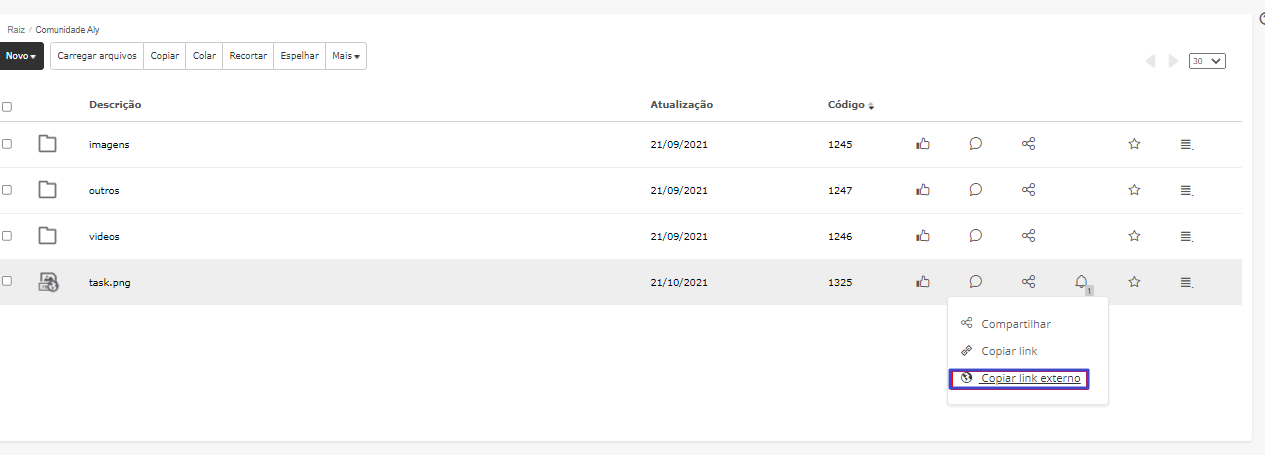Open the Raiz breadcrumb link
Image resolution: width=1265 pixels, height=455 pixels.
click(16, 30)
